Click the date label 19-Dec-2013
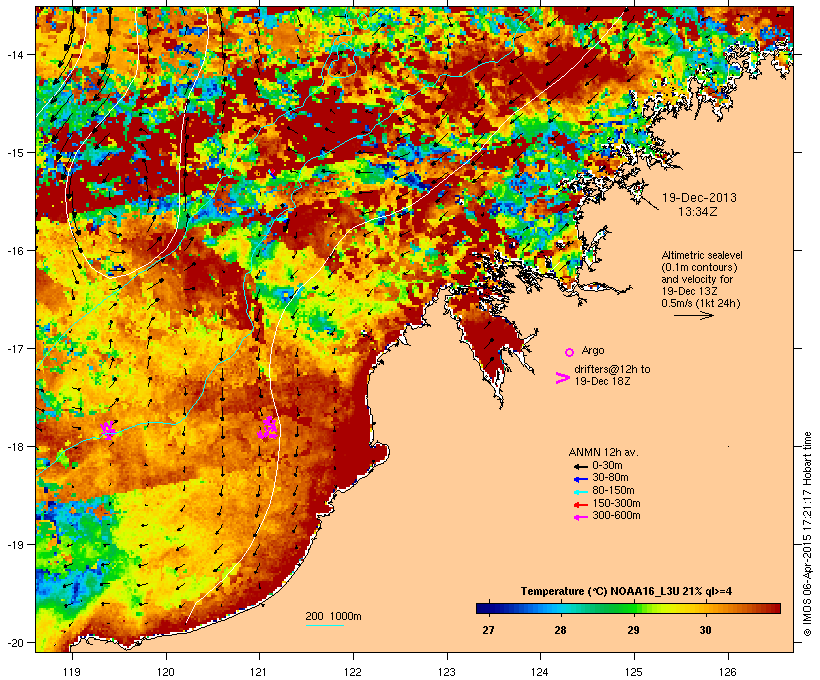820x680 pixels. (x=699, y=198)
